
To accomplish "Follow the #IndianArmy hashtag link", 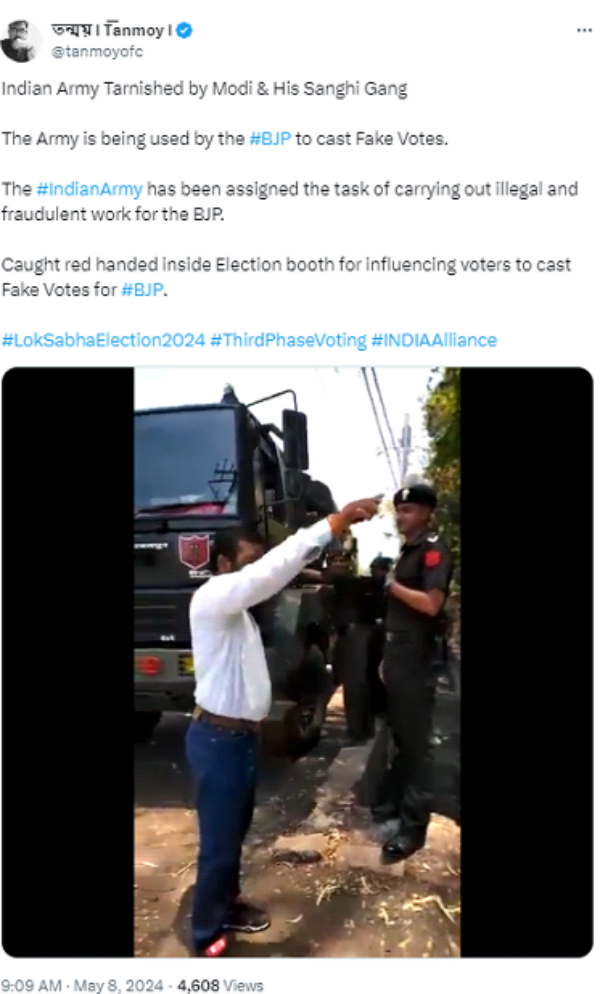I will 89,190.
